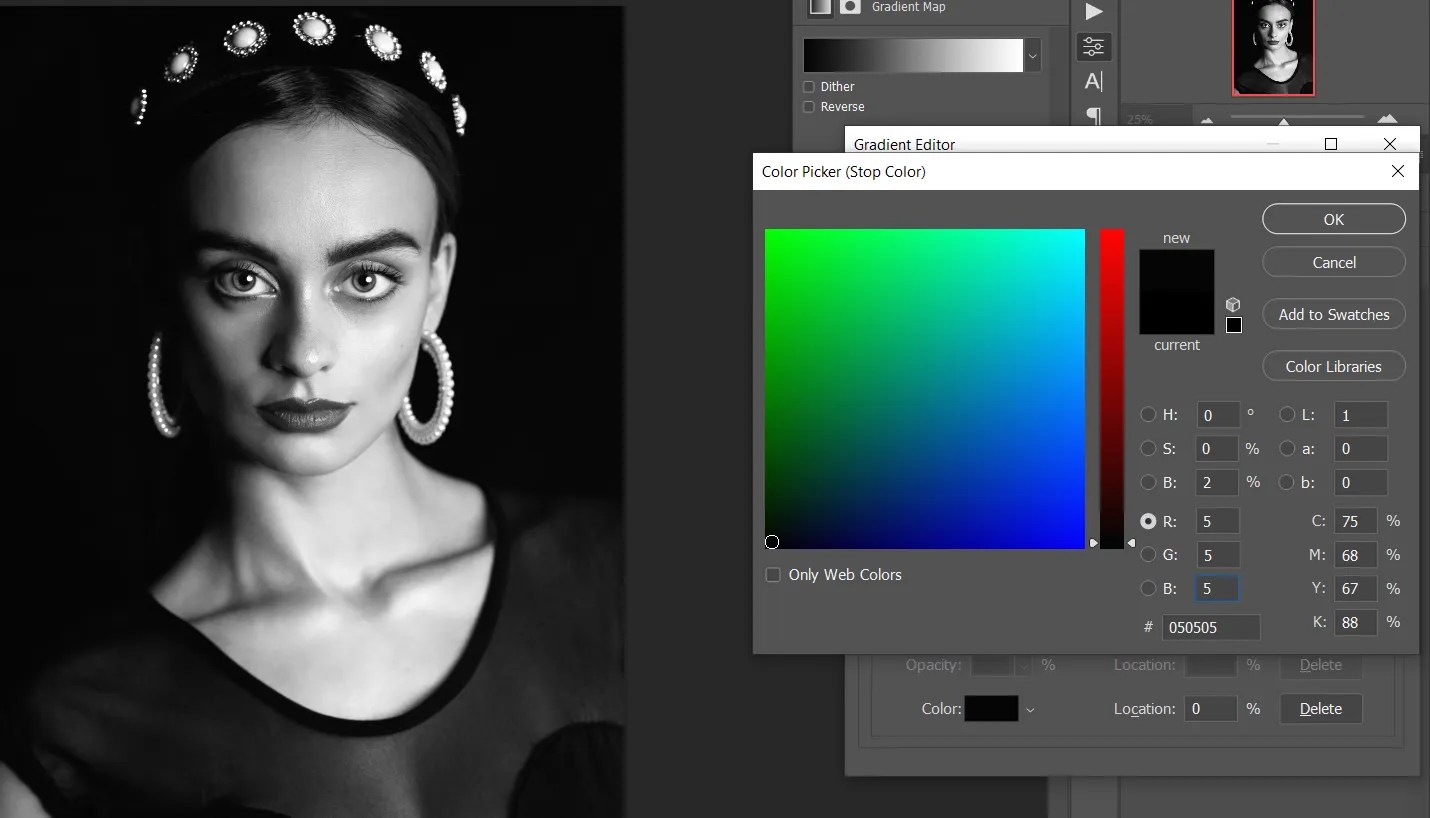Click the large mountains zoom-in icon
The width and height of the screenshot is (1430, 818).
tap(1387, 119)
